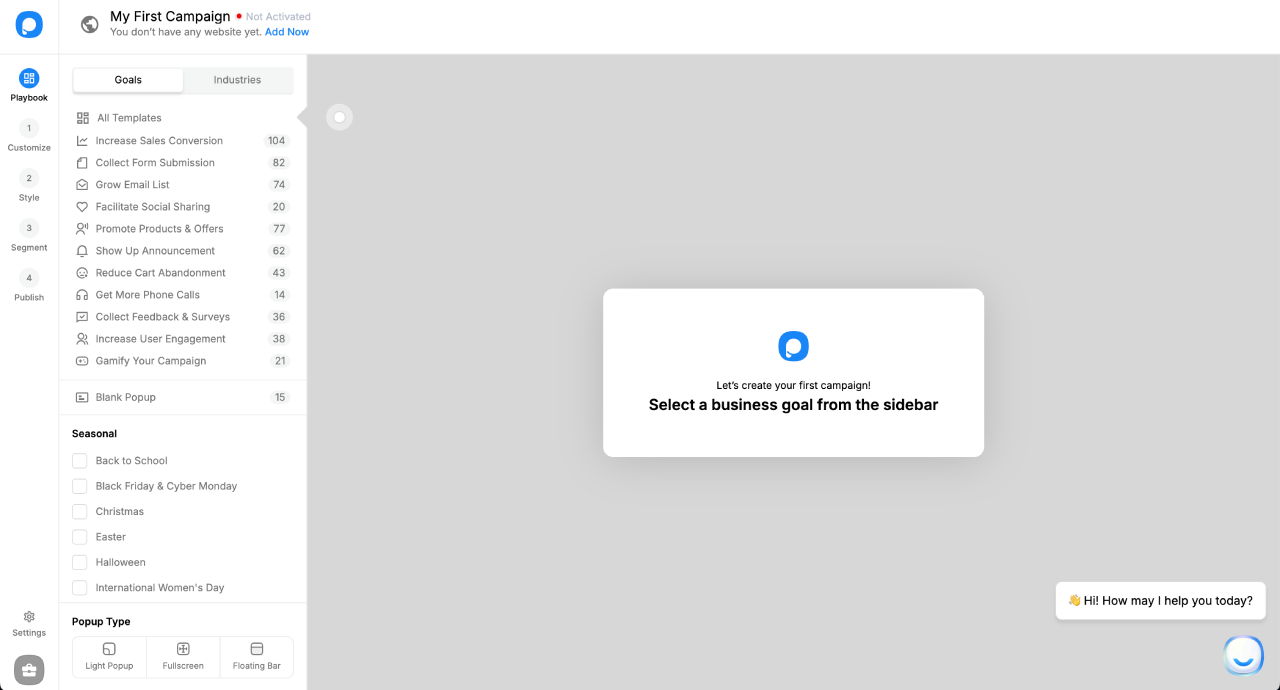Go to step 1 Customize
1280x690 pixels.
tap(29, 128)
